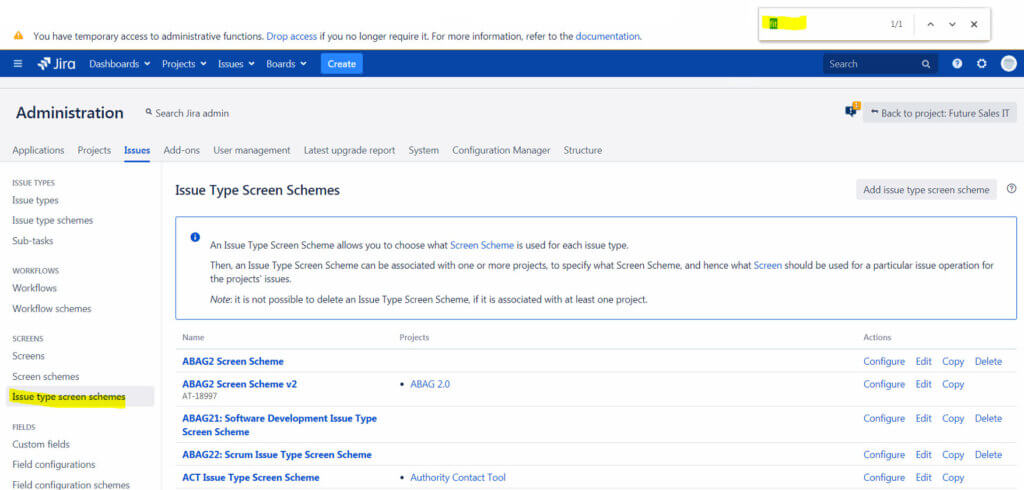This screenshot has height=490, width=1024.
Task: Open Configuration Manager tab
Action: pyautogui.click(x=502, y=150)
